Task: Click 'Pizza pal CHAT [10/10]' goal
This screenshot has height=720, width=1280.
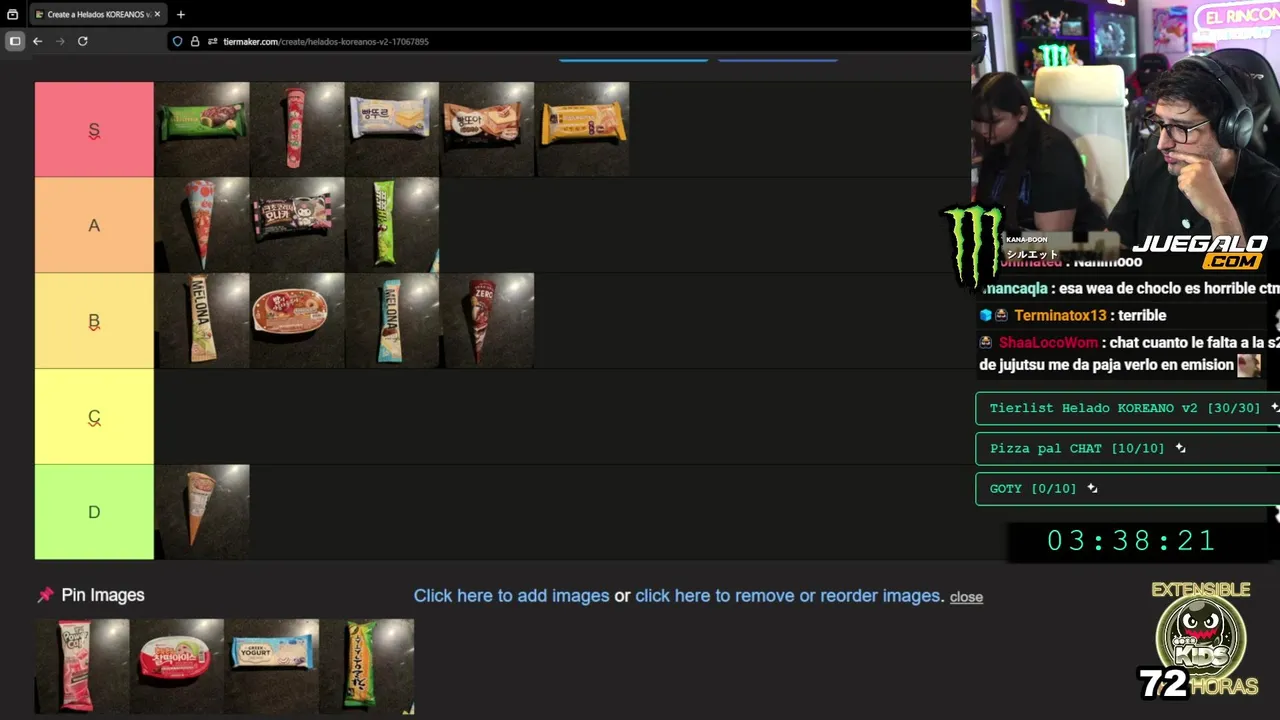Action: [x=1127, y=448]
